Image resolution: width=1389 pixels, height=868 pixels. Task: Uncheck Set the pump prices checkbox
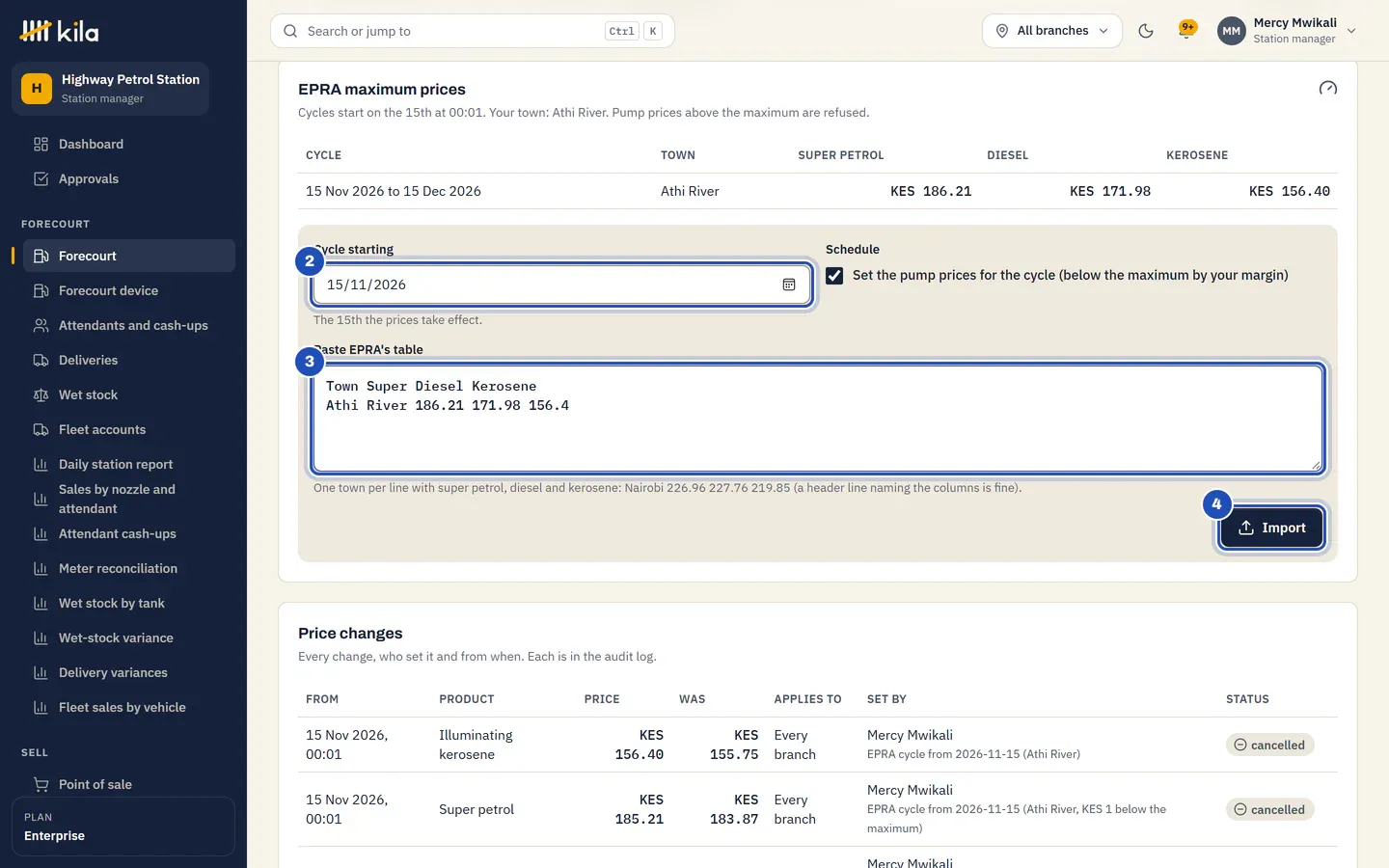[x=834, y=276]
